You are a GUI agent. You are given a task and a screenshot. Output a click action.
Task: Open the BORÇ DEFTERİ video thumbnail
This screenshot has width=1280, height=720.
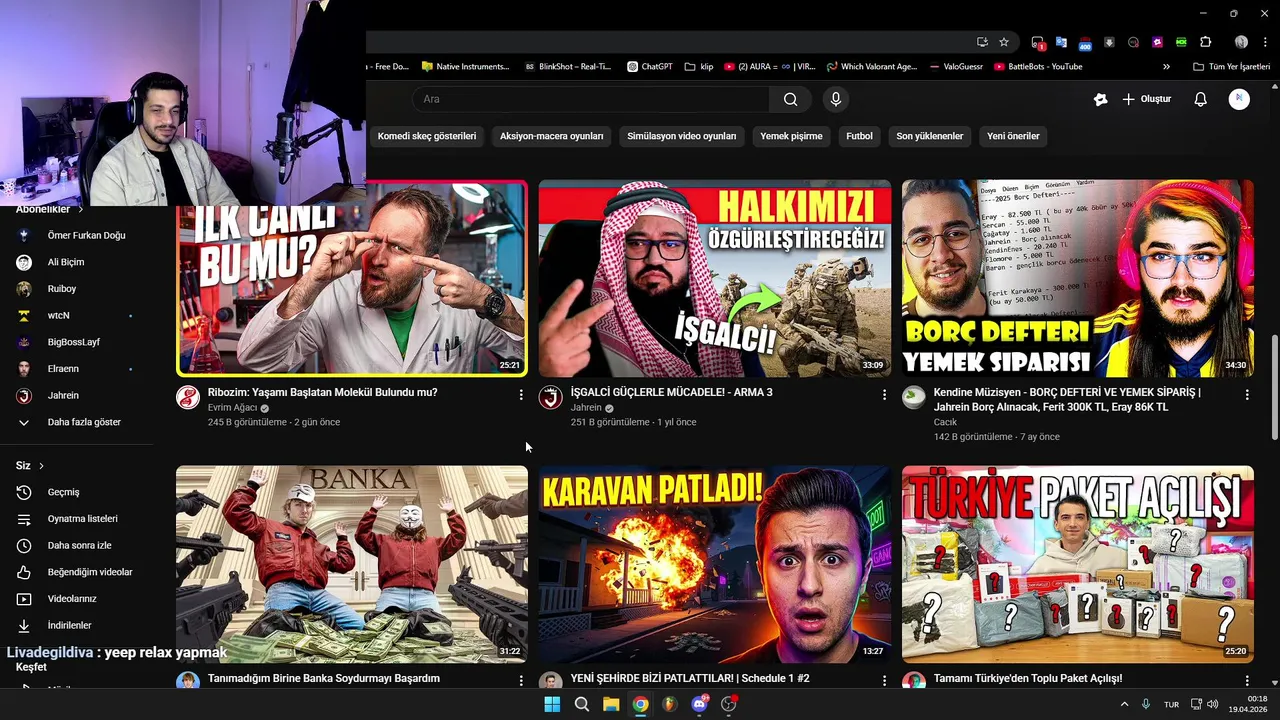1078,278
